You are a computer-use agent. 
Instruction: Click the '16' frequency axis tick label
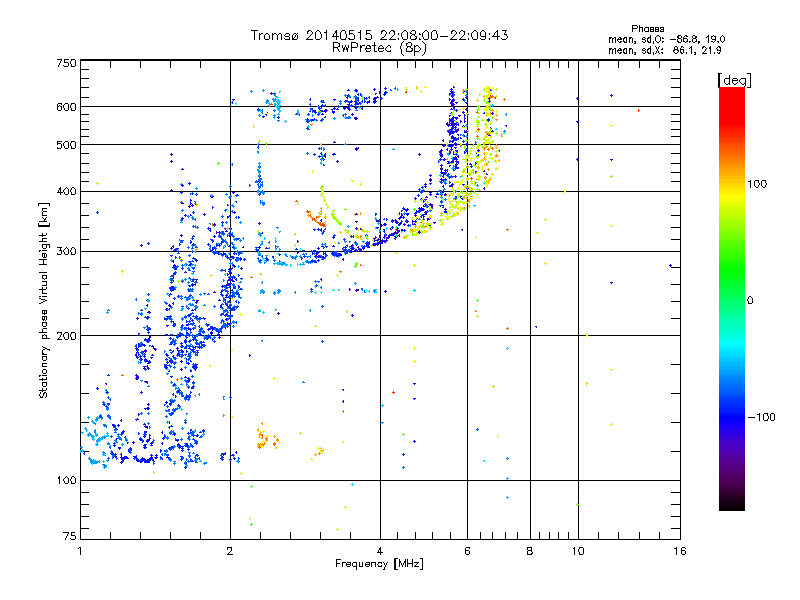[x=680, y=551]
